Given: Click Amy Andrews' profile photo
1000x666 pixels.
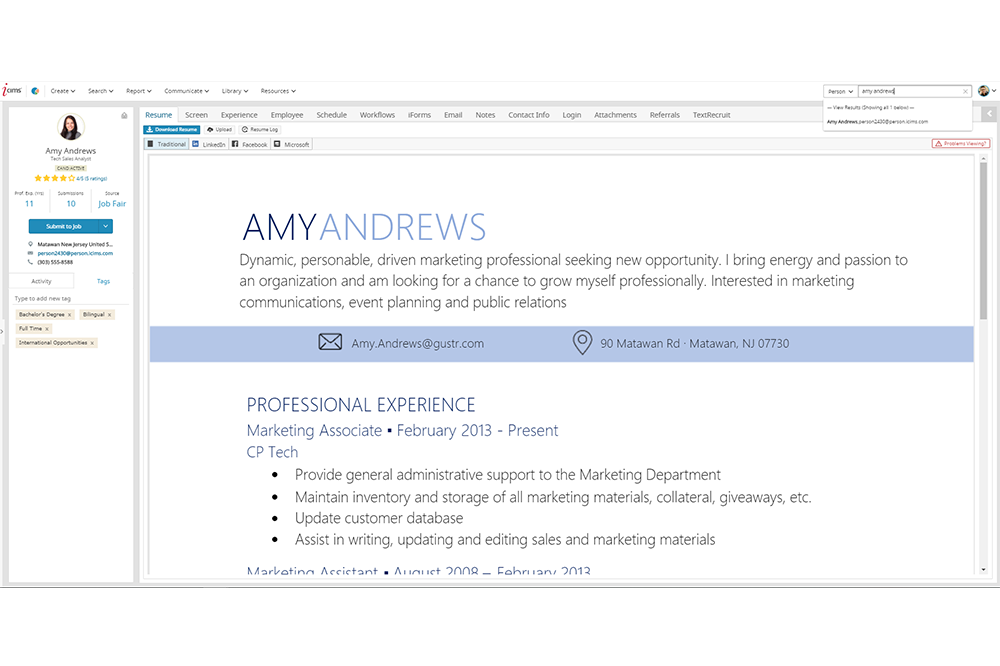Looking at the screenshot, I should point(71,128).
